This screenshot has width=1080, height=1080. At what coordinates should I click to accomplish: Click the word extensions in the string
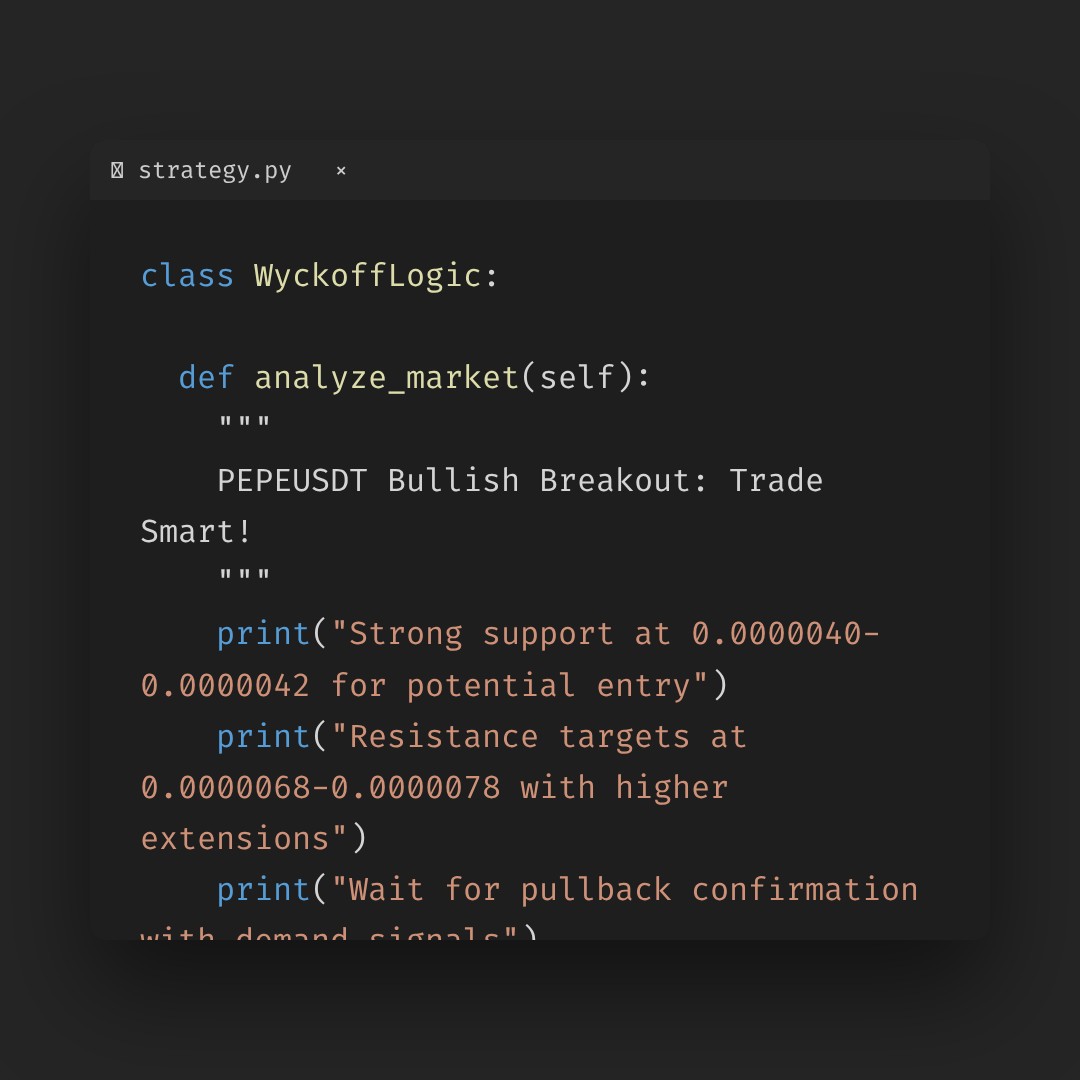point(235,838)
